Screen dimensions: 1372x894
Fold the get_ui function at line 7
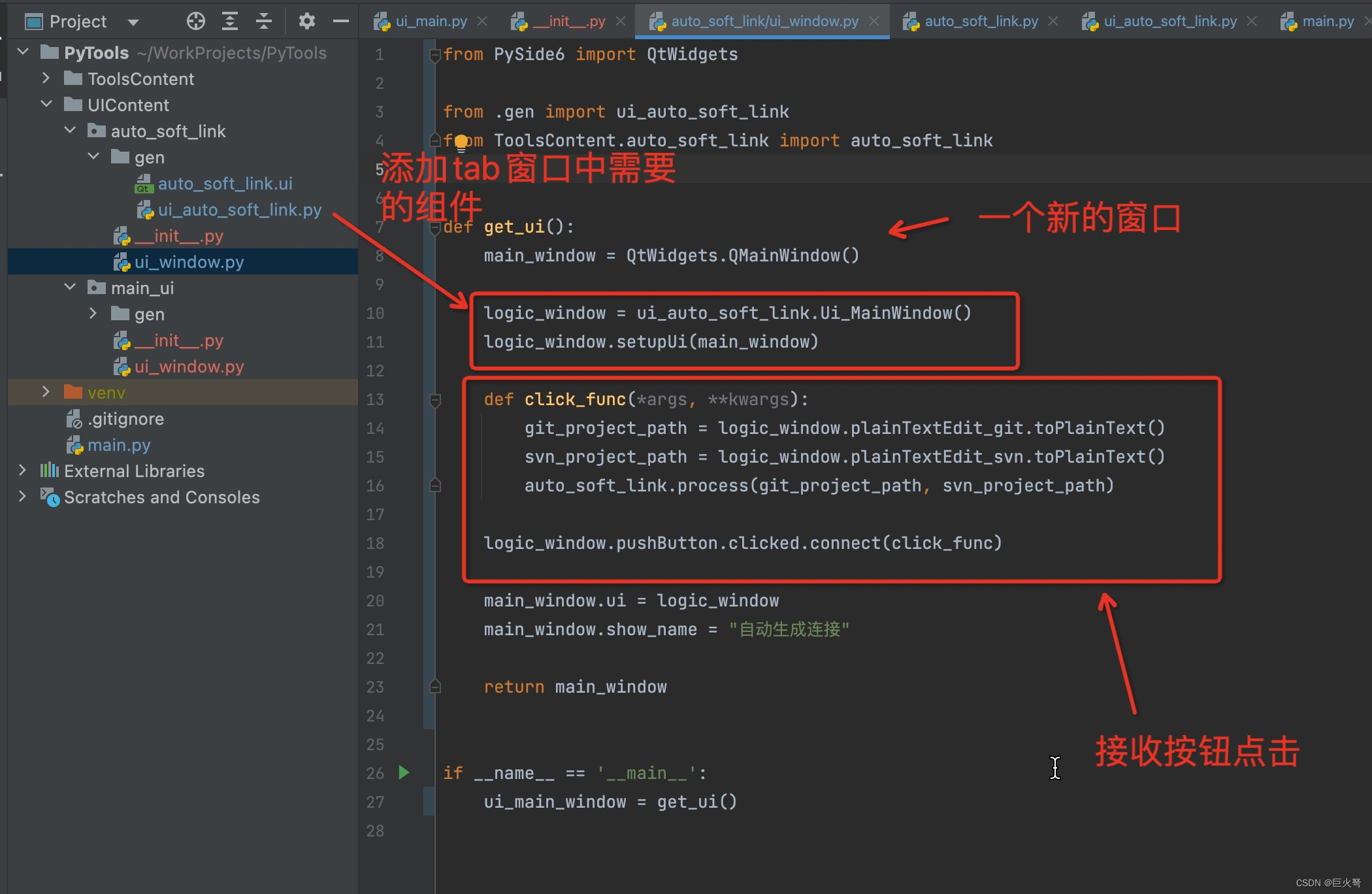click(x=435, y=227)
